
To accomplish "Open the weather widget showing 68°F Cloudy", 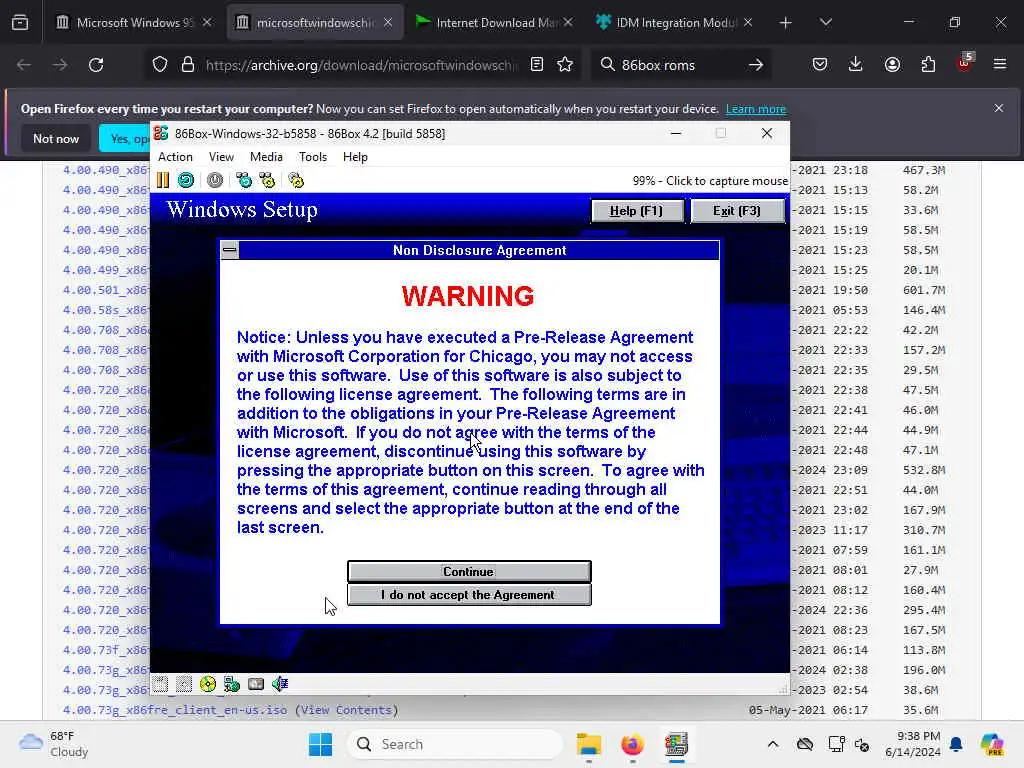I will pyautogui.click(x=54, y=744).
